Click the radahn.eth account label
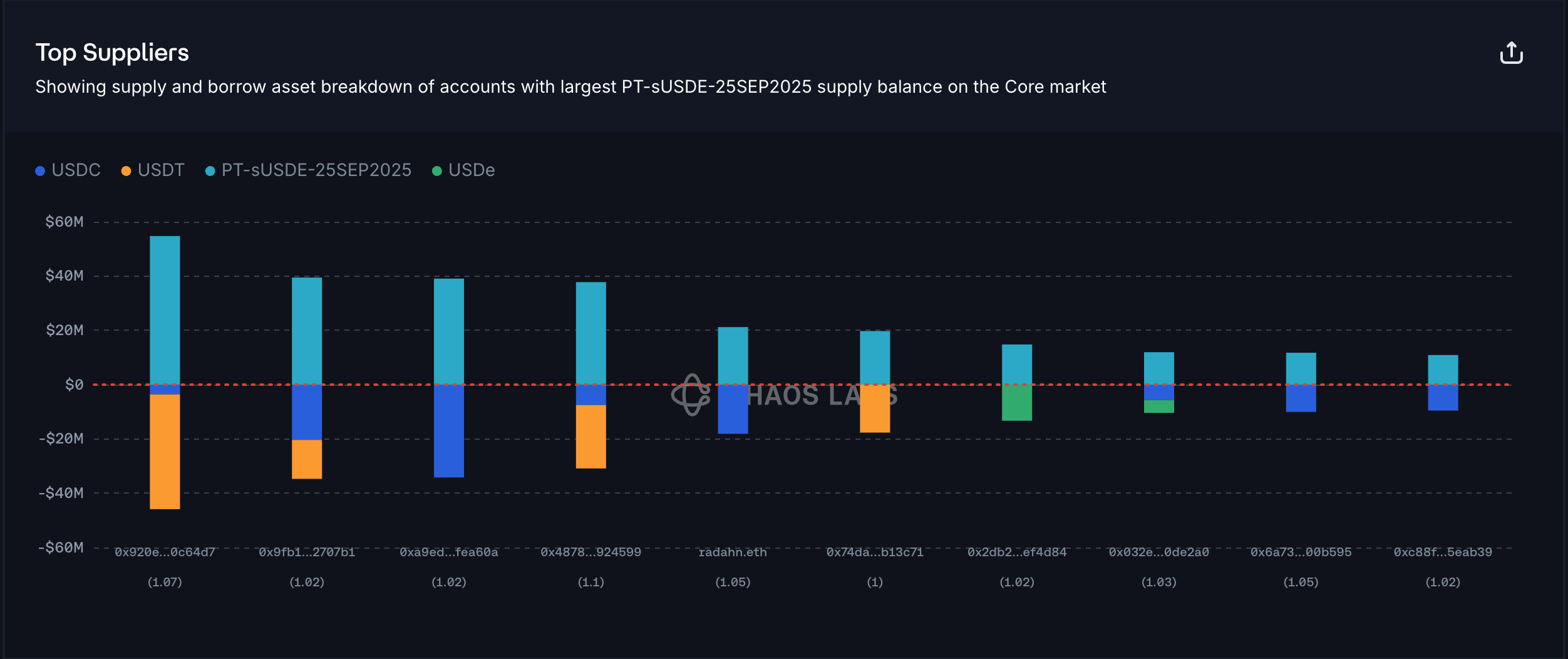 click(733, 553)
